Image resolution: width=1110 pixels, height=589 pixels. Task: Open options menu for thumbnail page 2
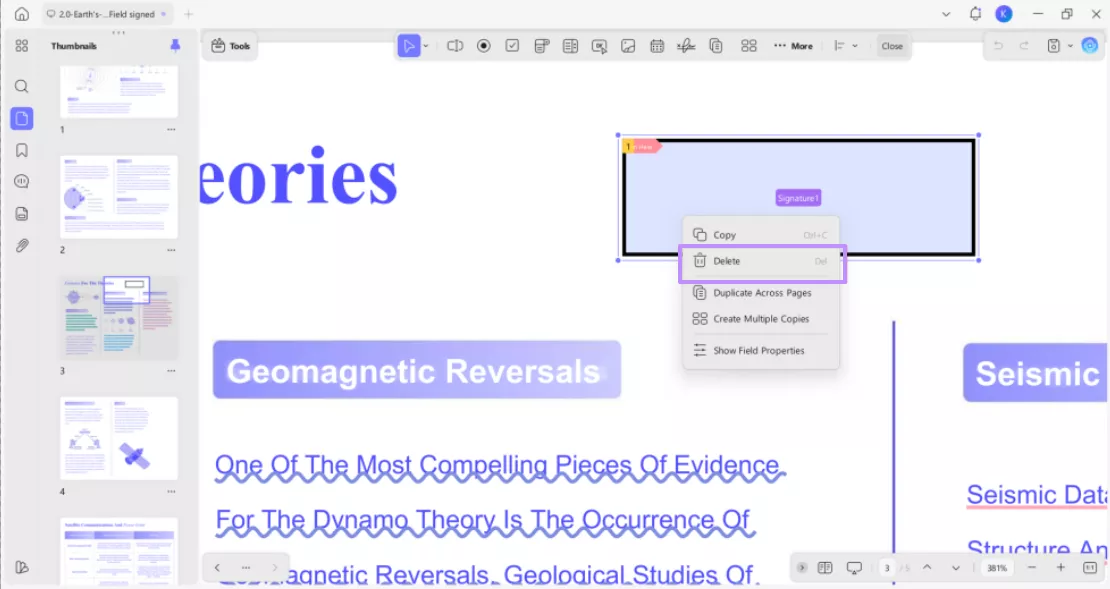(x=171, y=250)
